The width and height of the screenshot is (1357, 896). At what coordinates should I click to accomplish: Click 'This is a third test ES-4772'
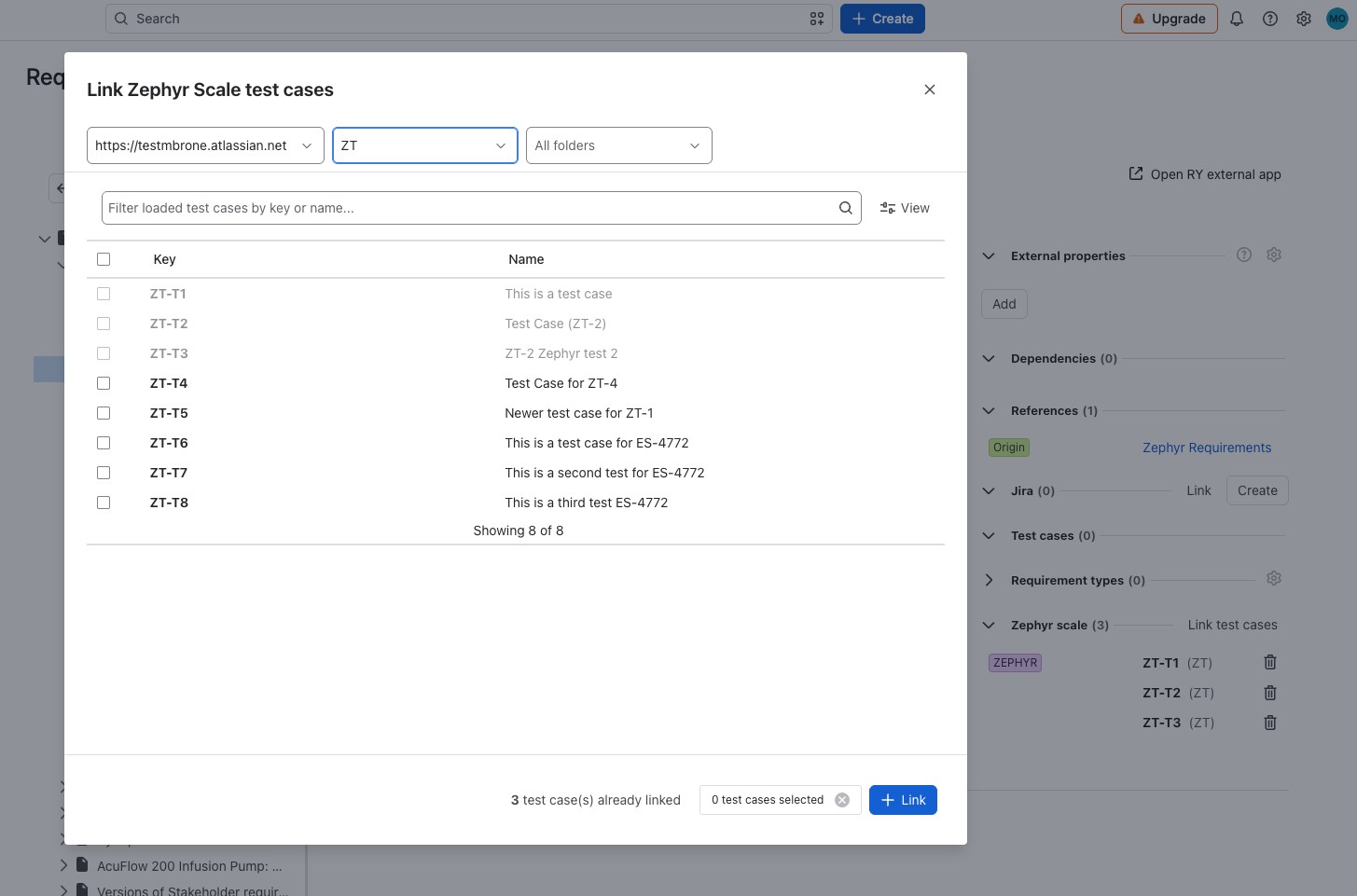point(587,503)
